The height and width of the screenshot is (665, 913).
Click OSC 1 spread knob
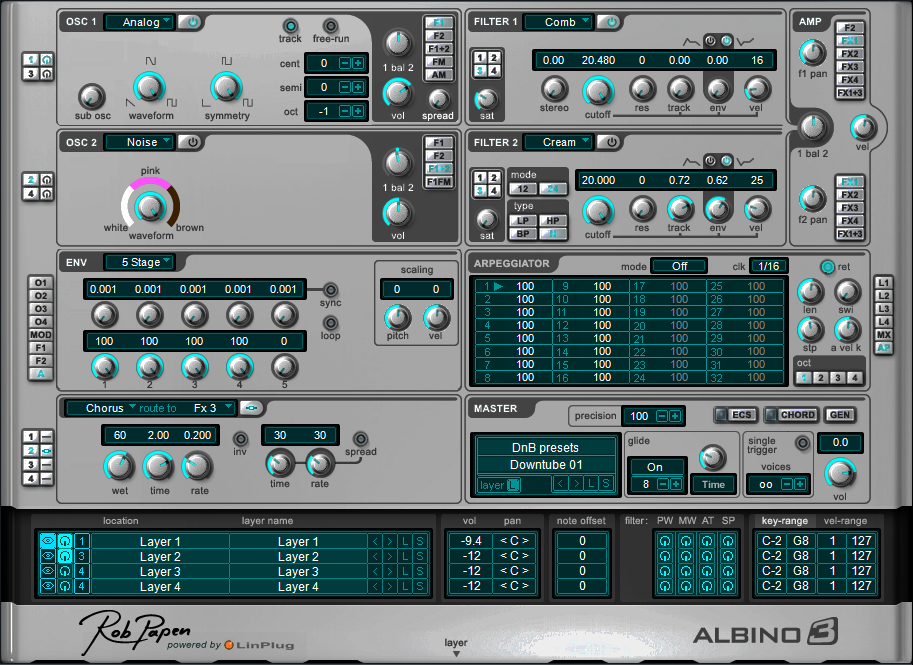(438, 99)
